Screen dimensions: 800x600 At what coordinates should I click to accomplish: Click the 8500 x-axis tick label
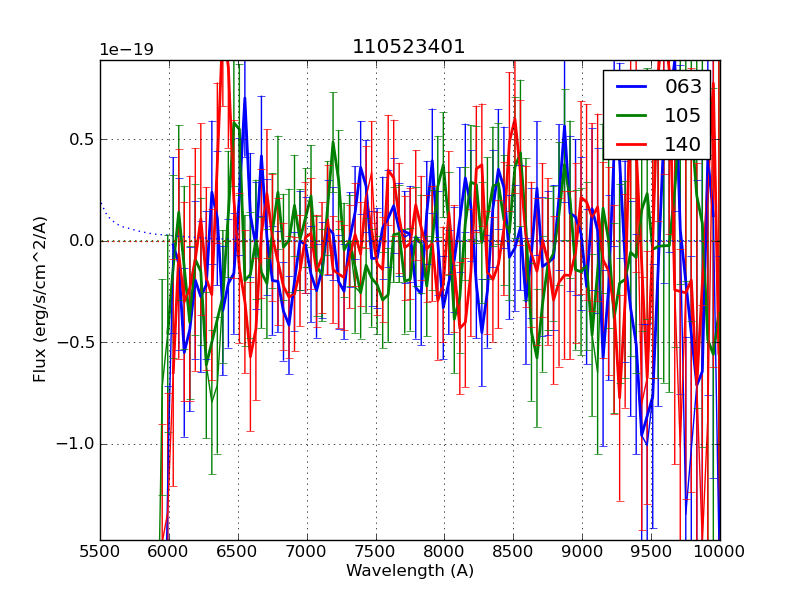pyautogui.click(x=514, y=551)
